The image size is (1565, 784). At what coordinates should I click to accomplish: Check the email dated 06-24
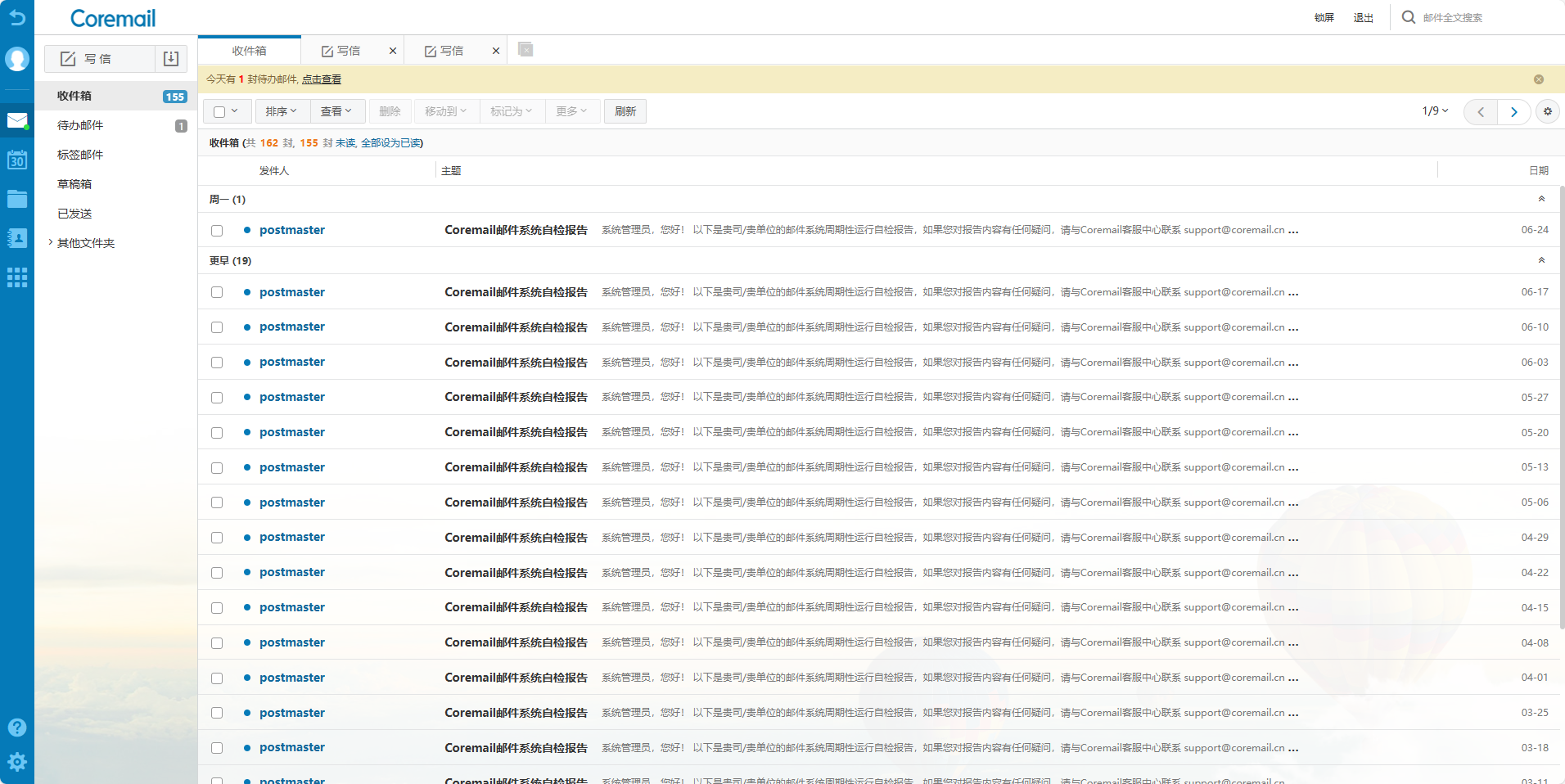(x=217, y=231)
